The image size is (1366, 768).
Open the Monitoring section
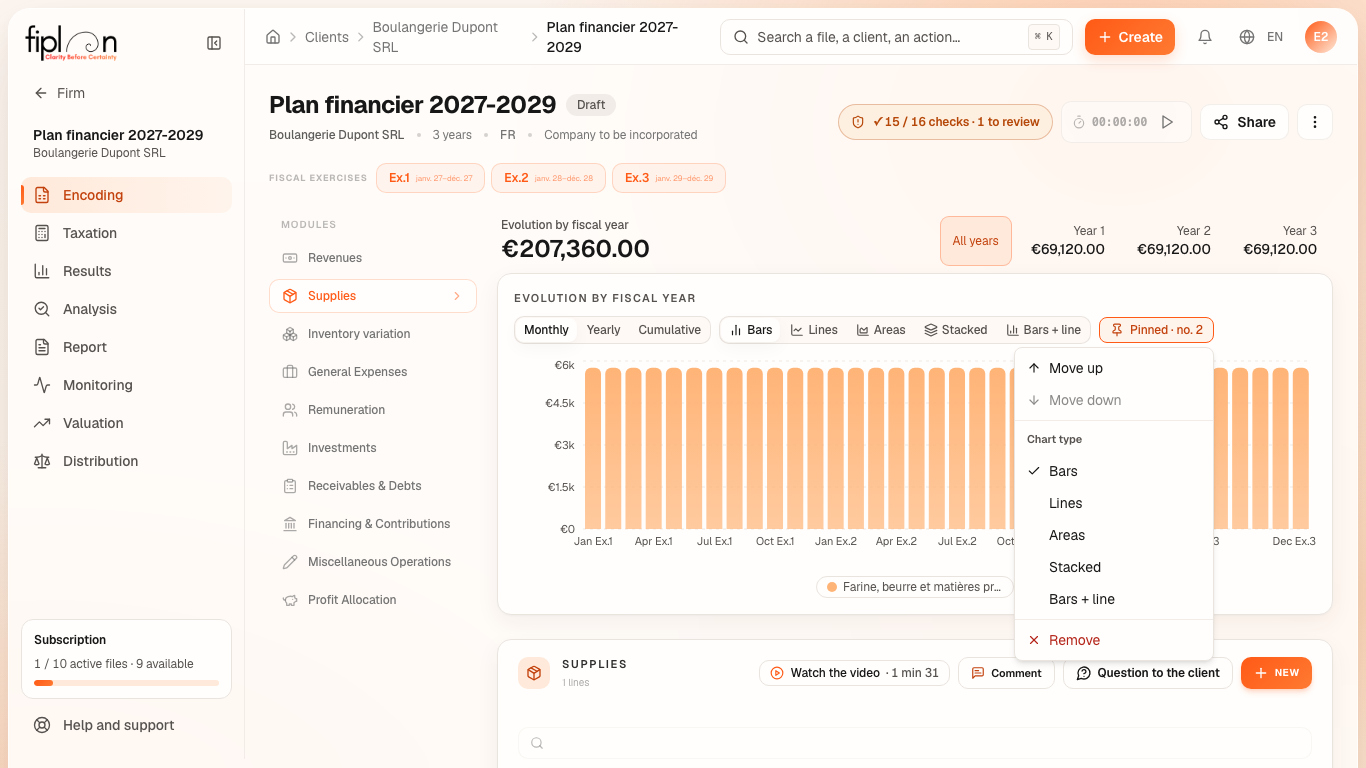click(126, 385)
